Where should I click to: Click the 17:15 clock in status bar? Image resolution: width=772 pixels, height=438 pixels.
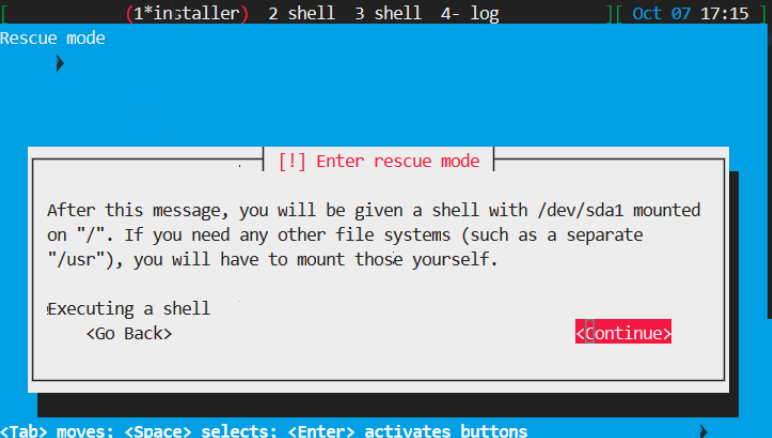tap(724, 13)
